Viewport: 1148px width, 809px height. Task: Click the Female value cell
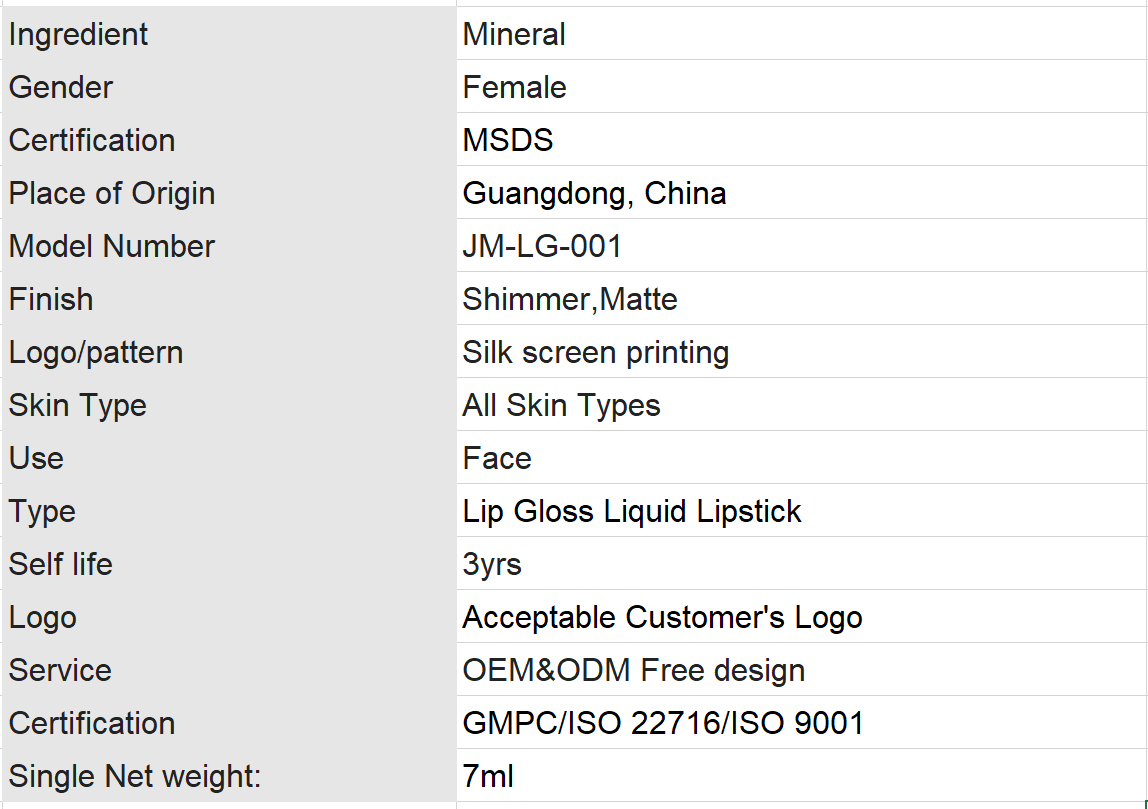click(802, 86)
